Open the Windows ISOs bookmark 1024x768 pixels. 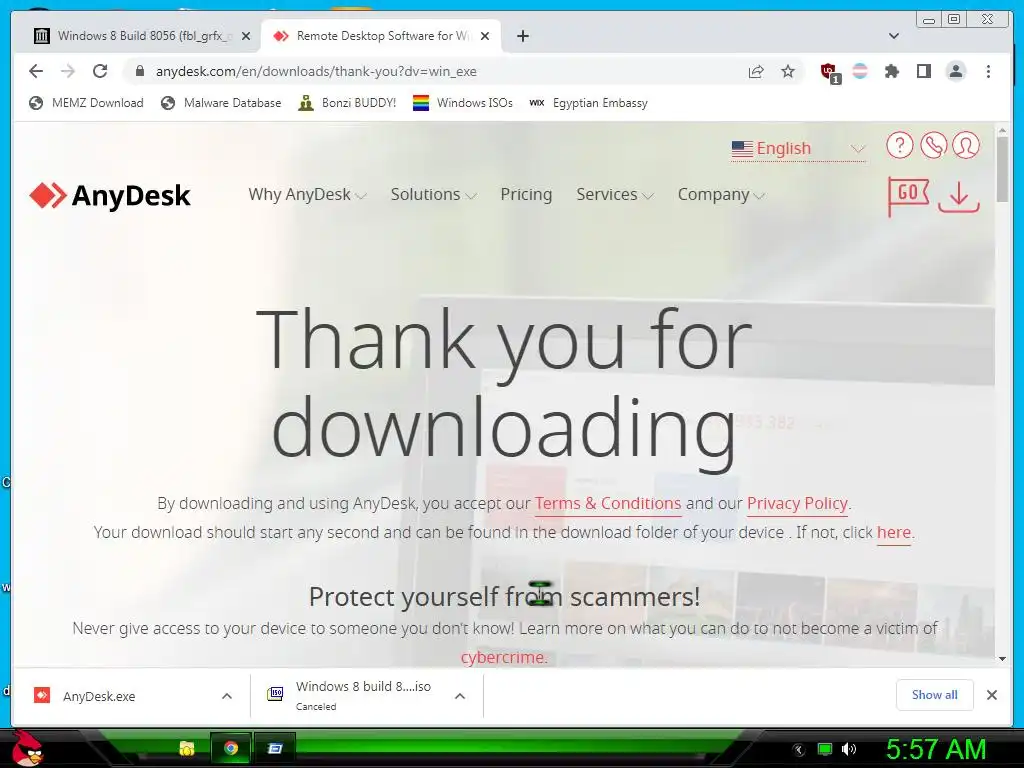(x=463, y=103)
